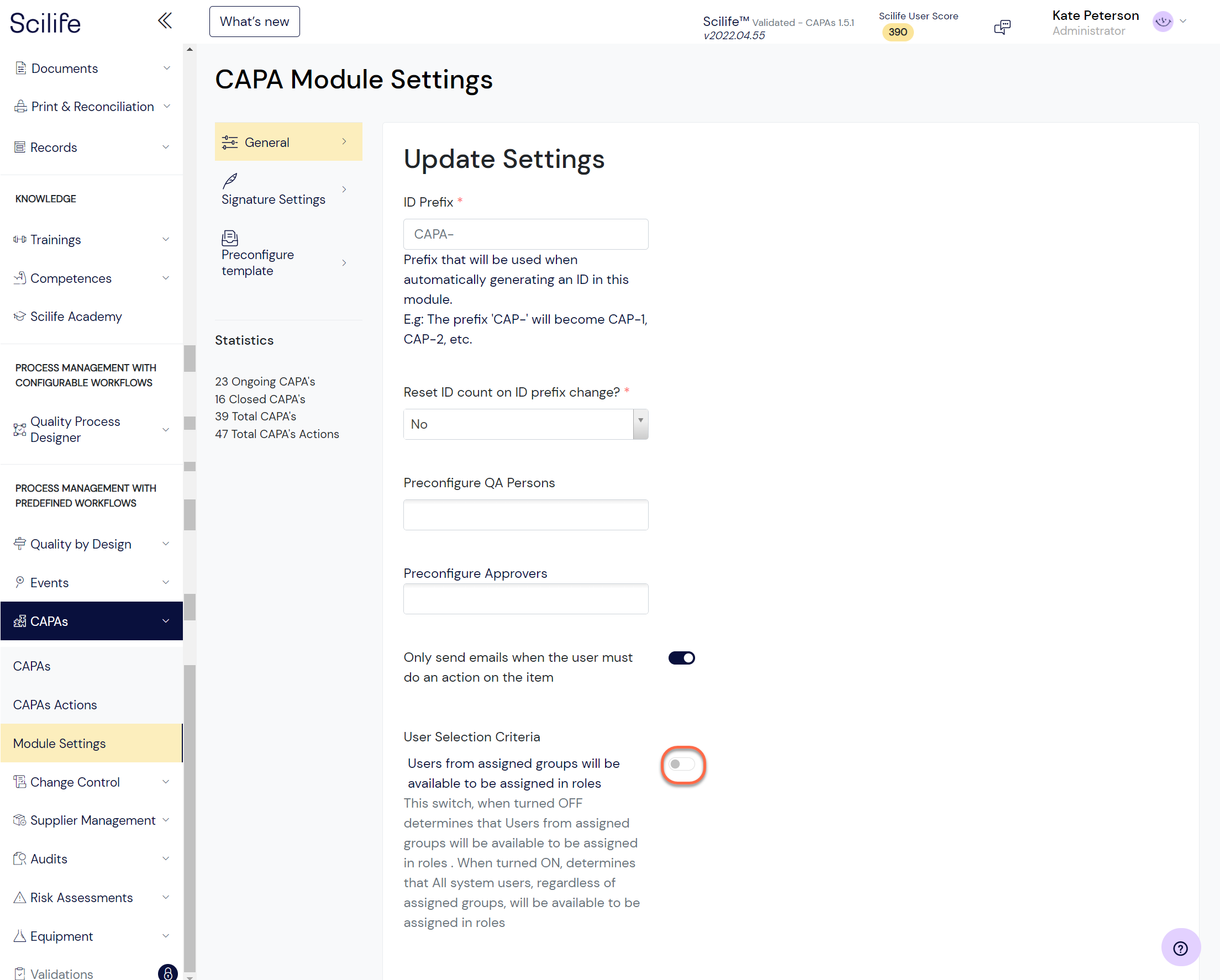Open the Reset ID count dropdown
The width and height of the screenshot is (1220, 980).
click(x=525, y=424)
